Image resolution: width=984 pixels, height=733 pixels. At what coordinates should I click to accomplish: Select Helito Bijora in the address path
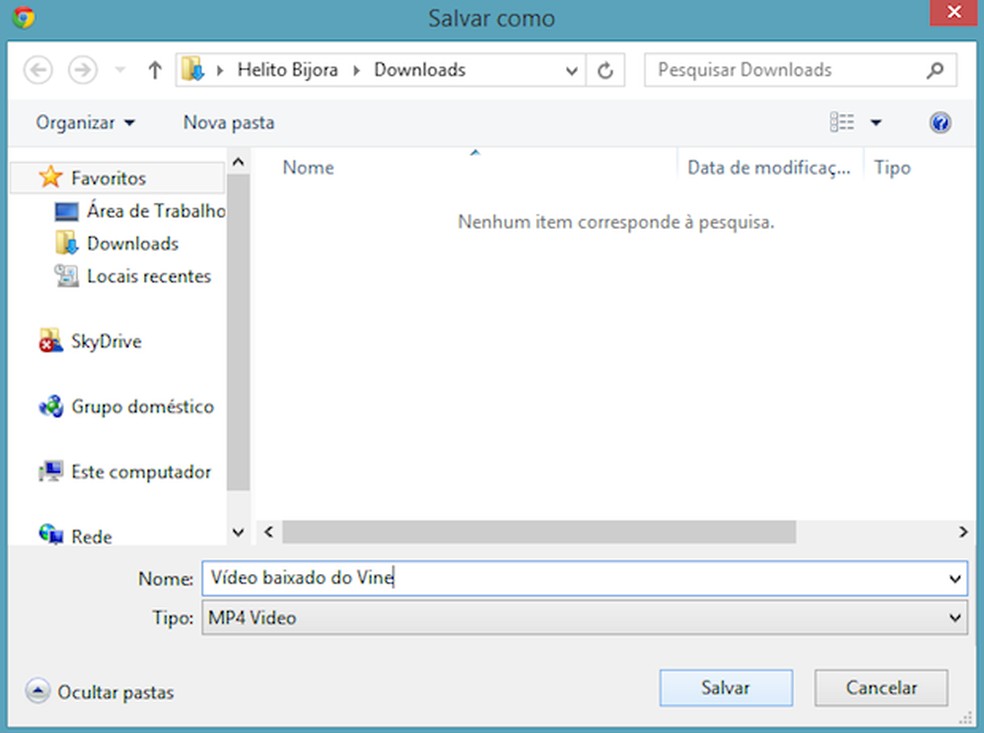click(x=287, y=70)
